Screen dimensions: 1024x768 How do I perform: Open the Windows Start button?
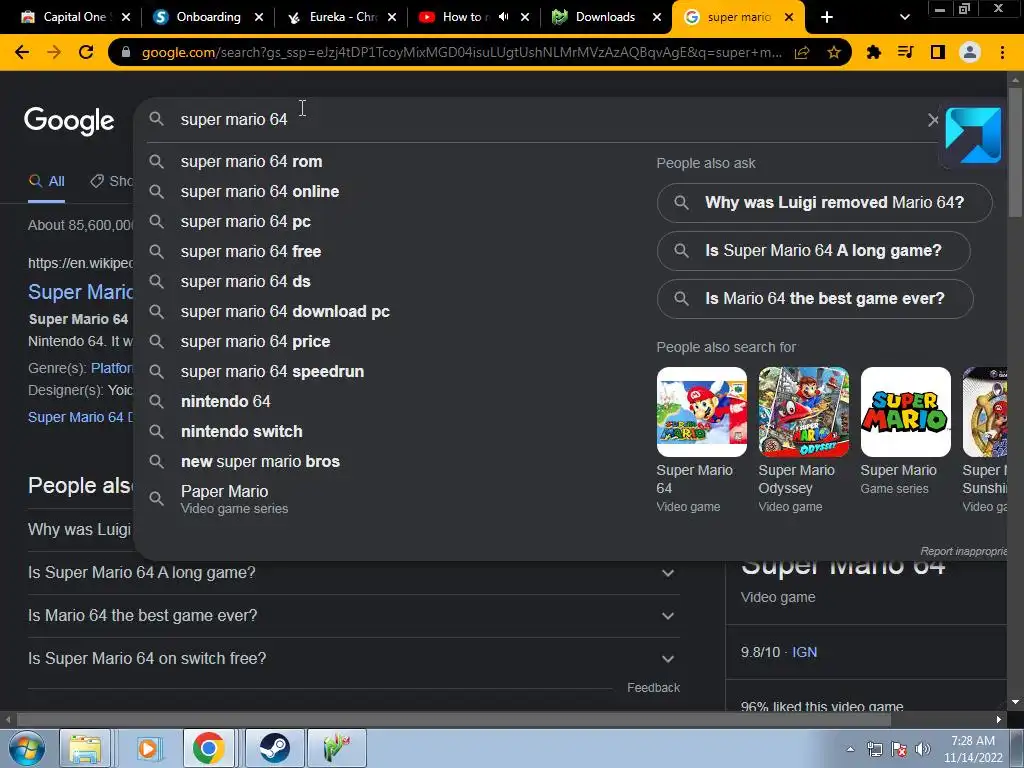[27, 748]
